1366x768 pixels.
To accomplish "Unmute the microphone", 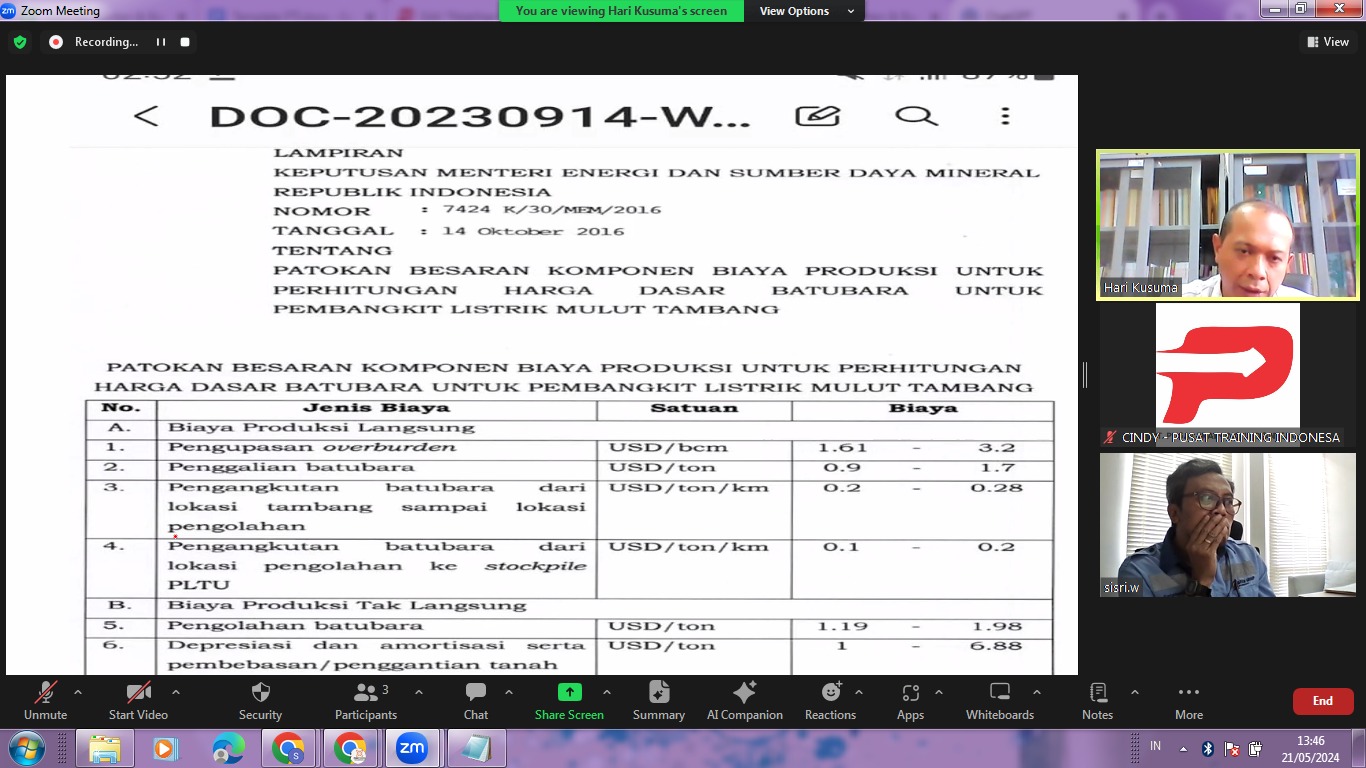I will point(45,701).
